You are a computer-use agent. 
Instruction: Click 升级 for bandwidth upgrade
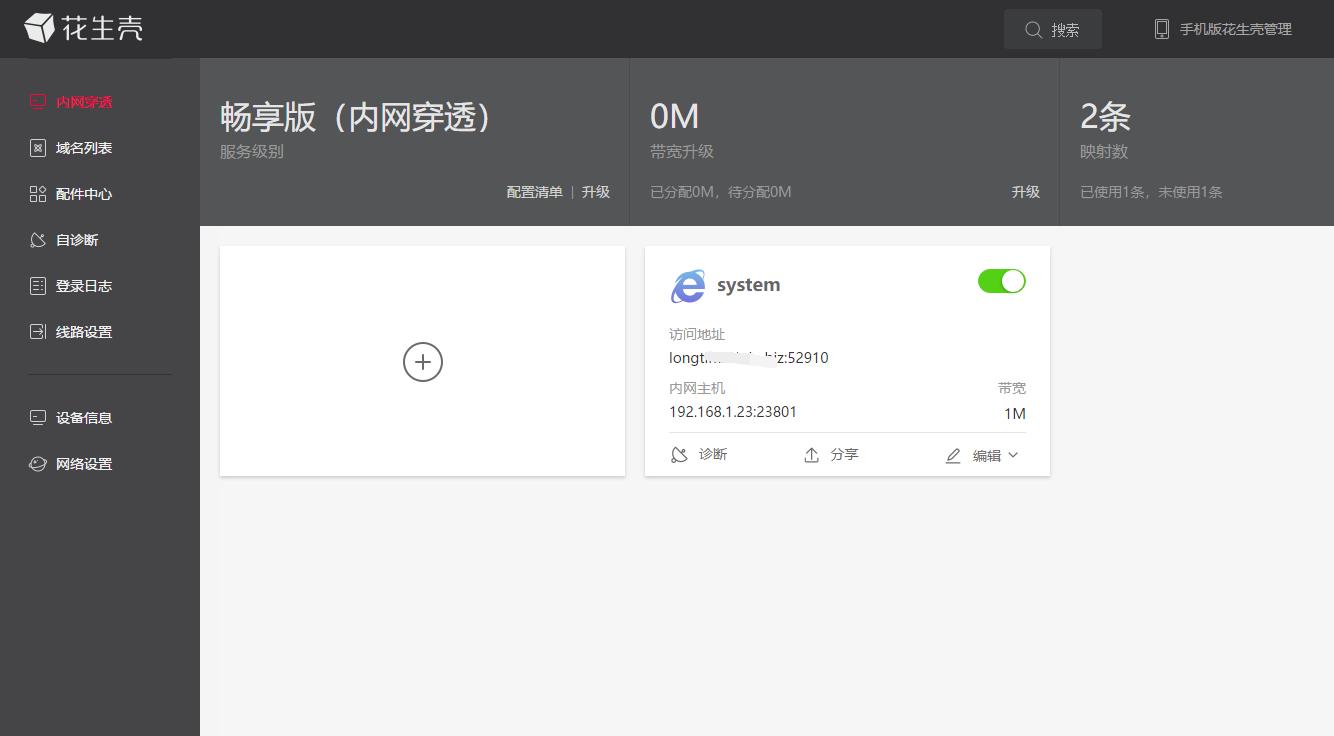tap(1026, 191)
